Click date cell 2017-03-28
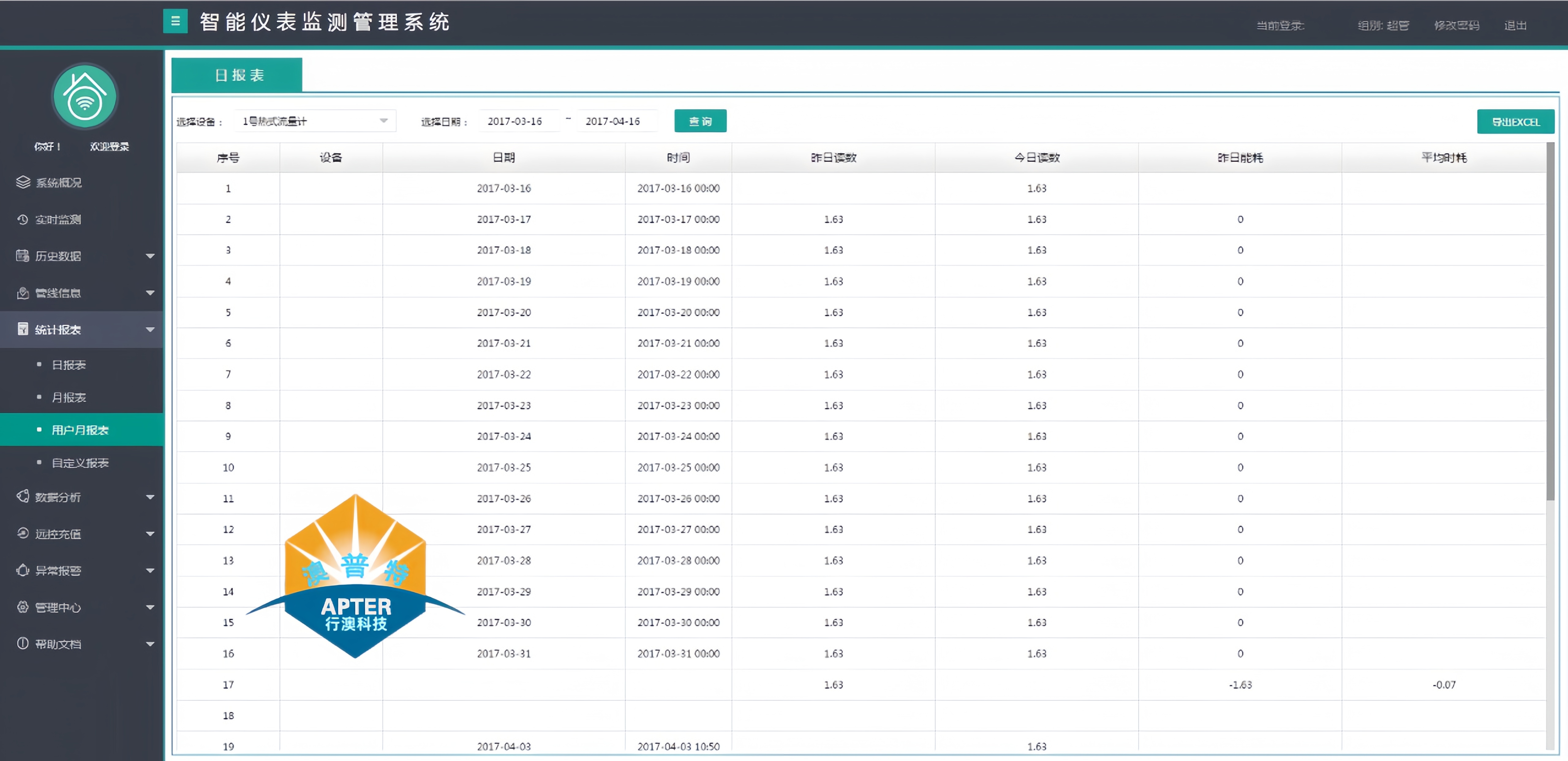This screenshot has width=1568, height=761. pos(503,560)
